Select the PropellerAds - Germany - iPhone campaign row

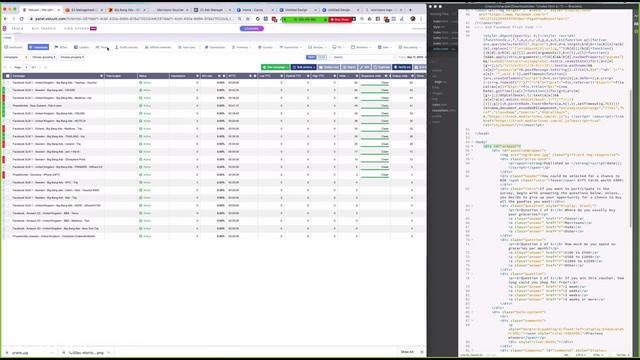[213, 175]
